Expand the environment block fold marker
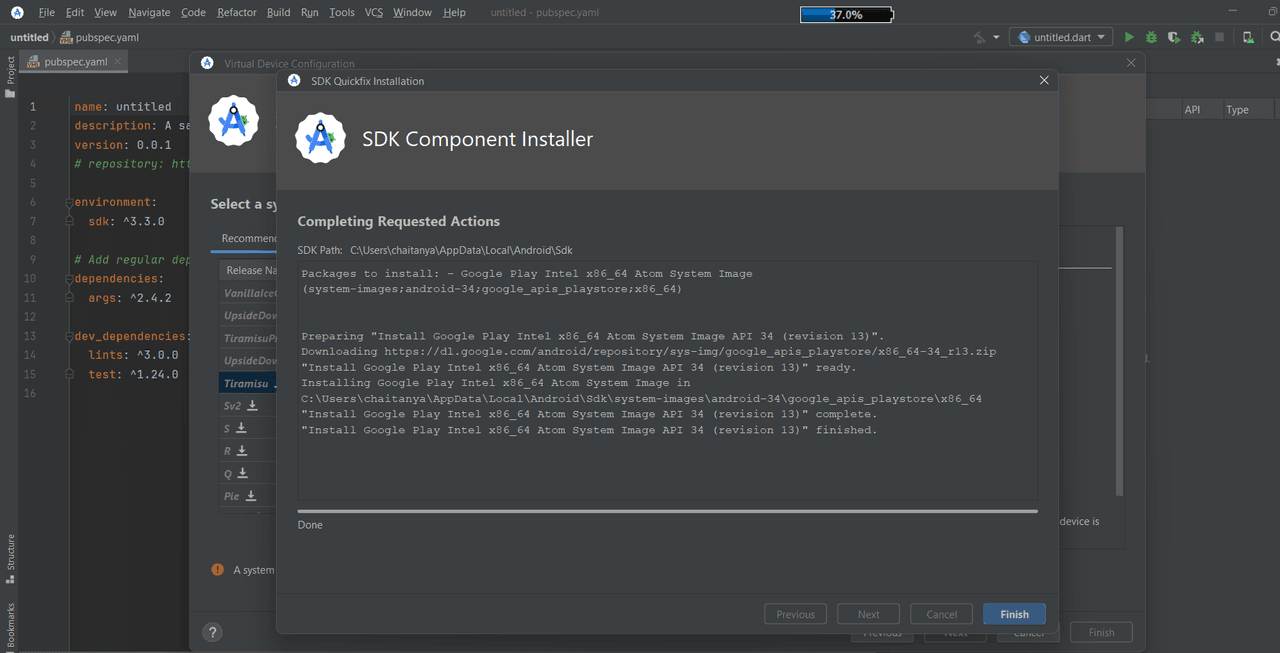 pyautogui.click(x=70, y=202)
